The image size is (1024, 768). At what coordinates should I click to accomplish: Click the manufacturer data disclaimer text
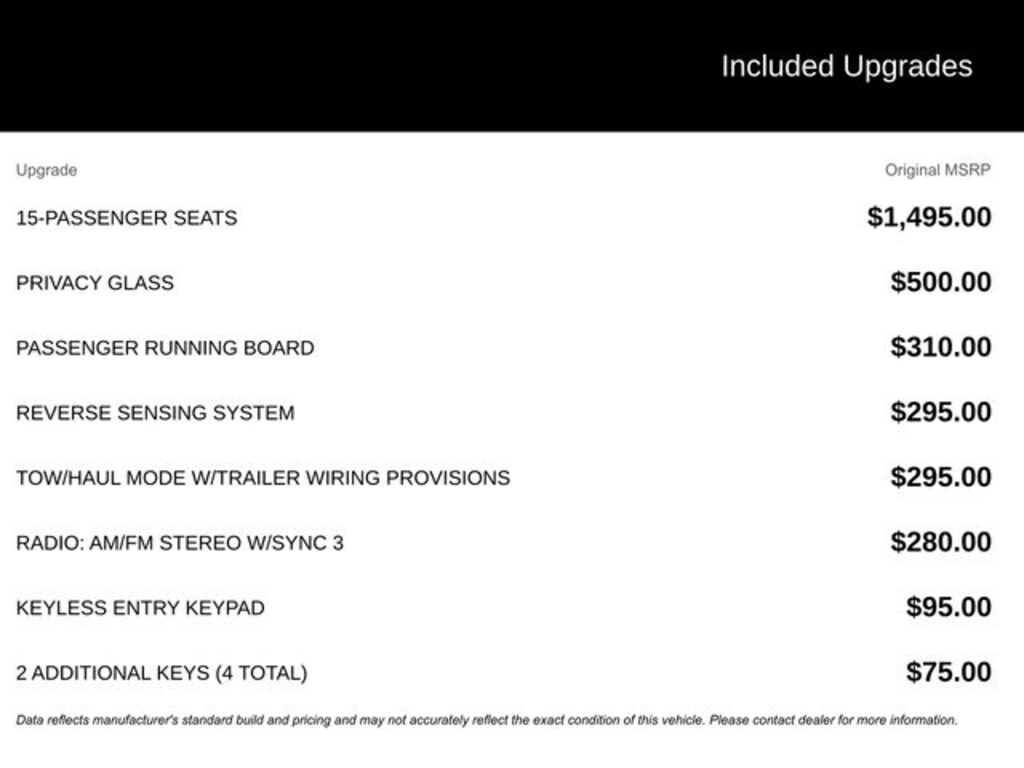[486, 720]
